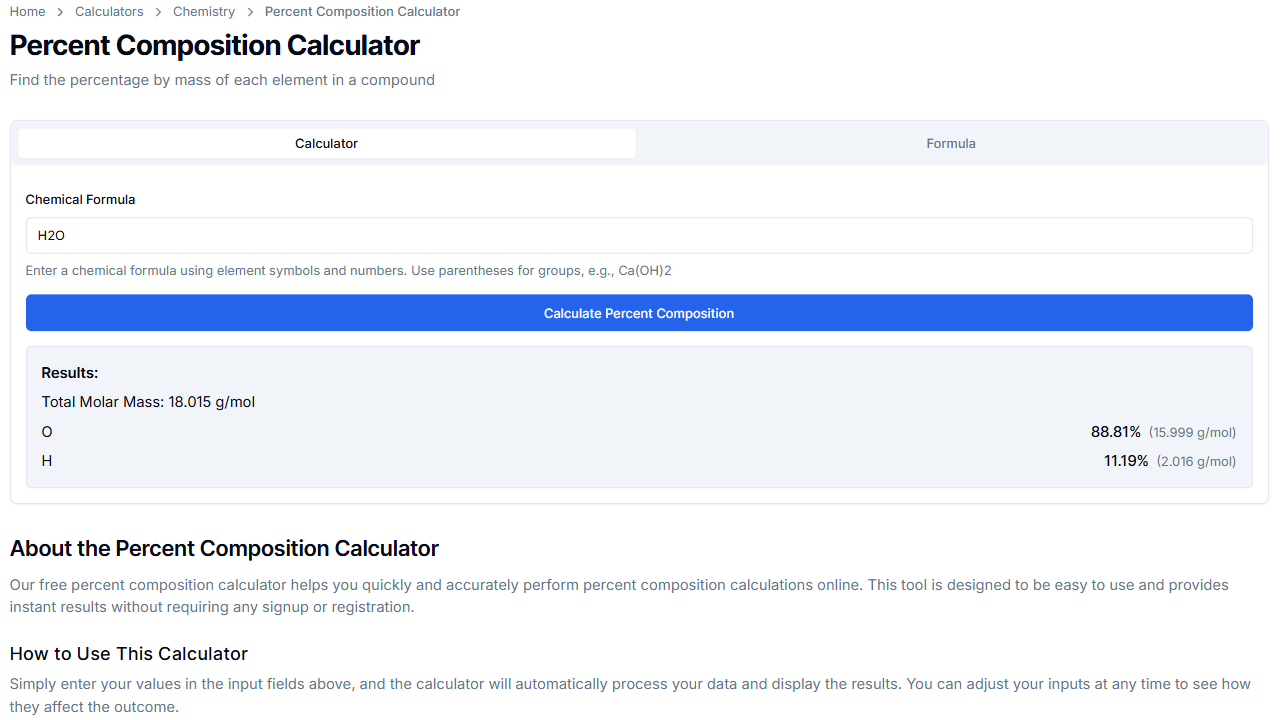The width and height of the screenshot is (1280, 720).
Task: Click the 15.999 g/mol oxygen mass label
Action: tap(1193, 431)
